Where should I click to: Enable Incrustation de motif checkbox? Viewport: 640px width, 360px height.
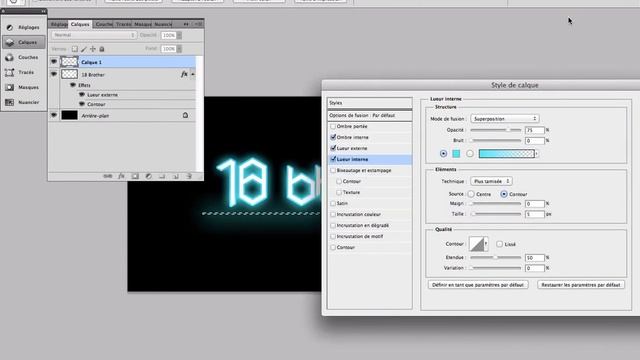[333, 236]
